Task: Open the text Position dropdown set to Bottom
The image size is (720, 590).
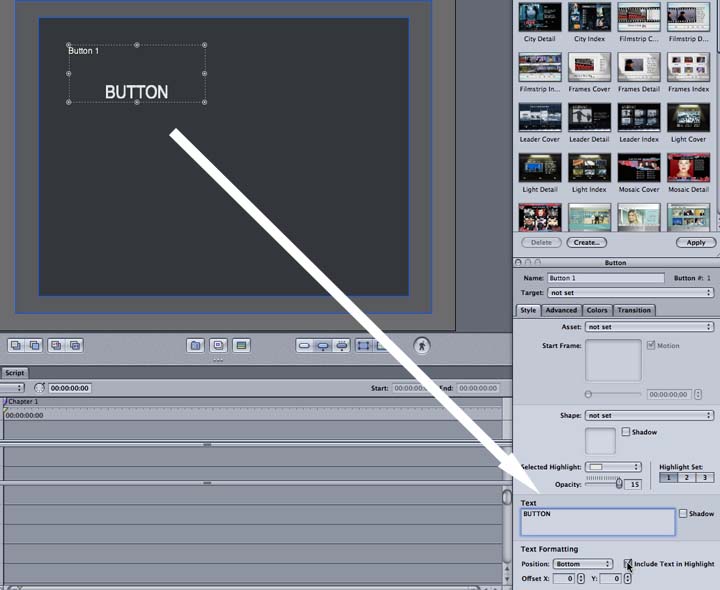Action: (583, 564)
